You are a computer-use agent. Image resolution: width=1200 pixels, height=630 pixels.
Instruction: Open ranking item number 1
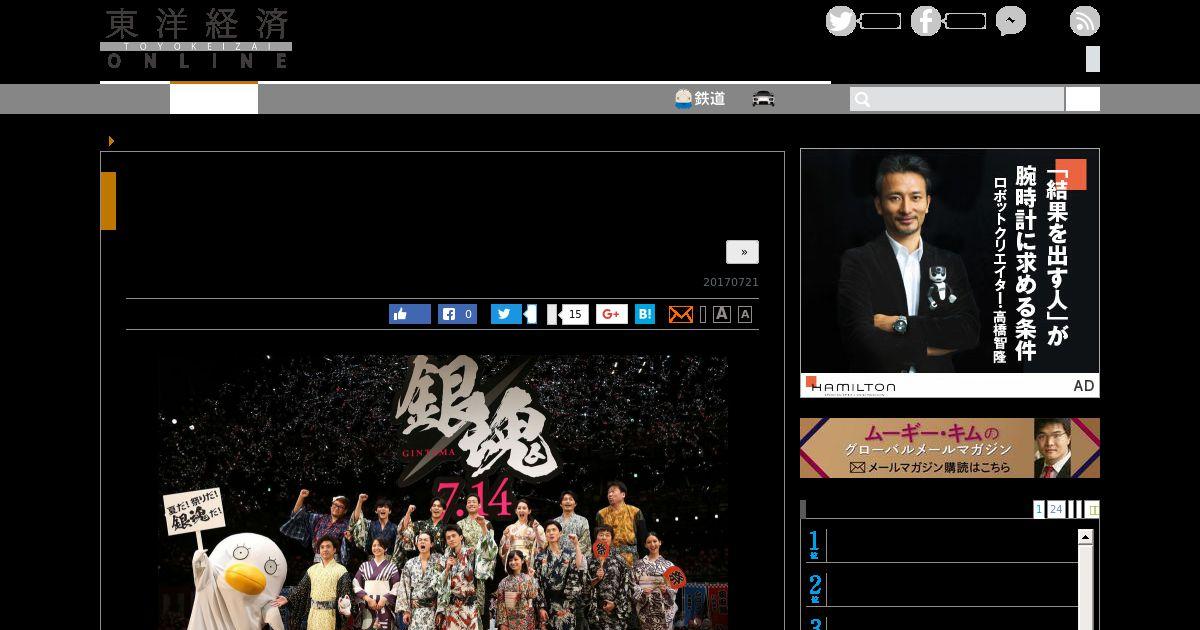(x=942, y=545)
